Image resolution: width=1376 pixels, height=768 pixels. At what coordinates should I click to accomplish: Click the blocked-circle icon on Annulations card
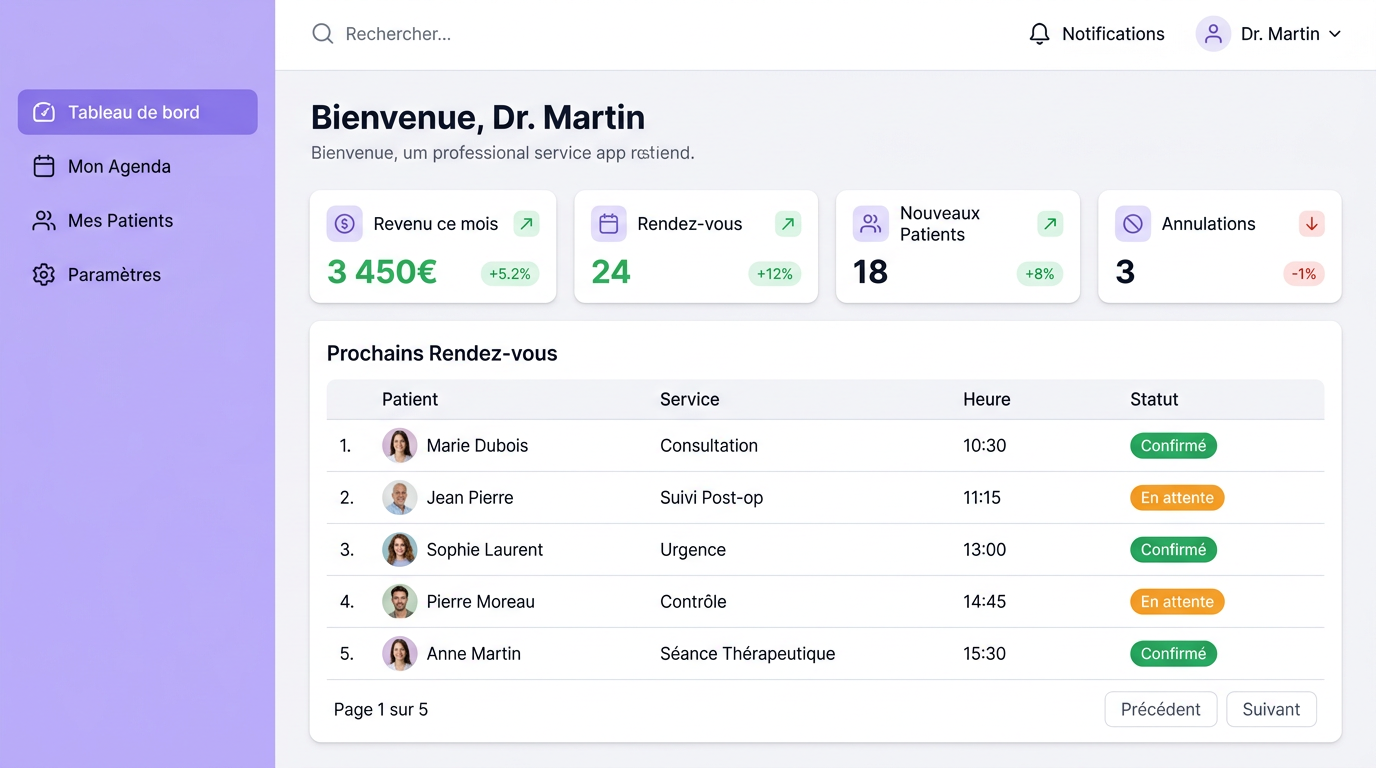[1133, 224]
